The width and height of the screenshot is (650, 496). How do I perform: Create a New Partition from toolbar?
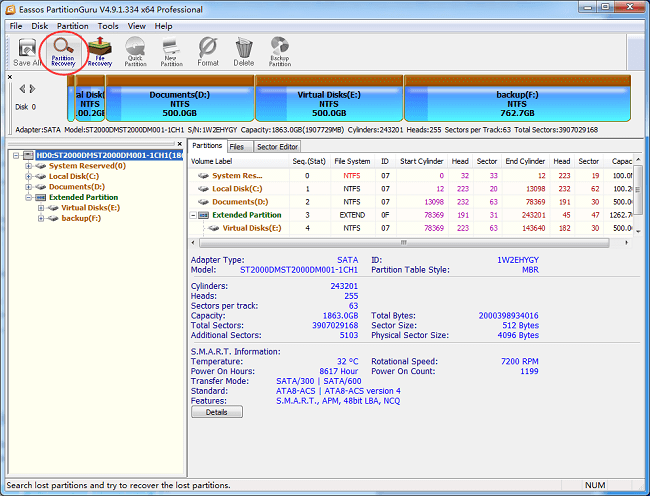(x=172, y=50)
